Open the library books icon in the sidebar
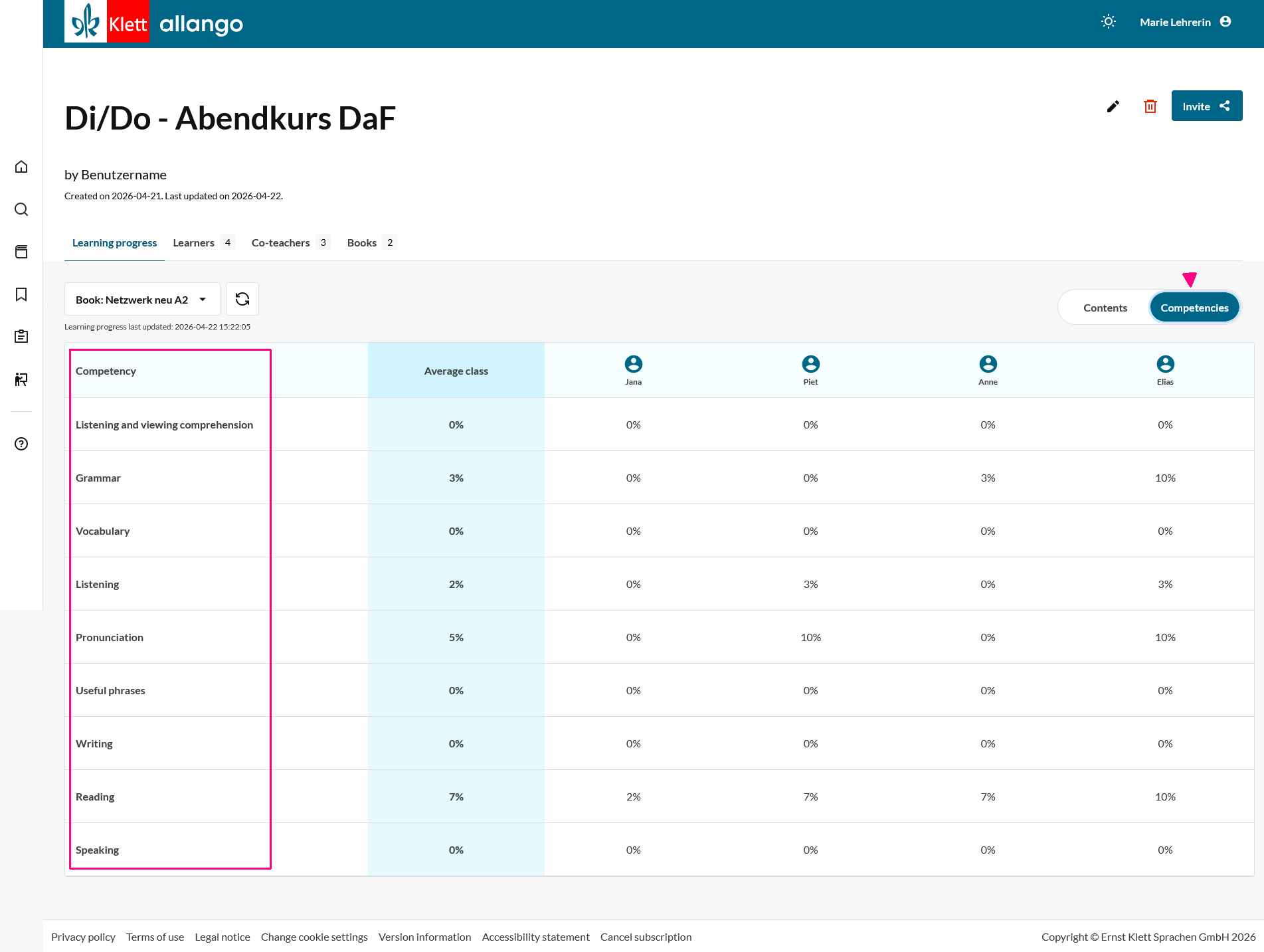The width and height of the screenshot is (1264, 952). coord(21,252)
